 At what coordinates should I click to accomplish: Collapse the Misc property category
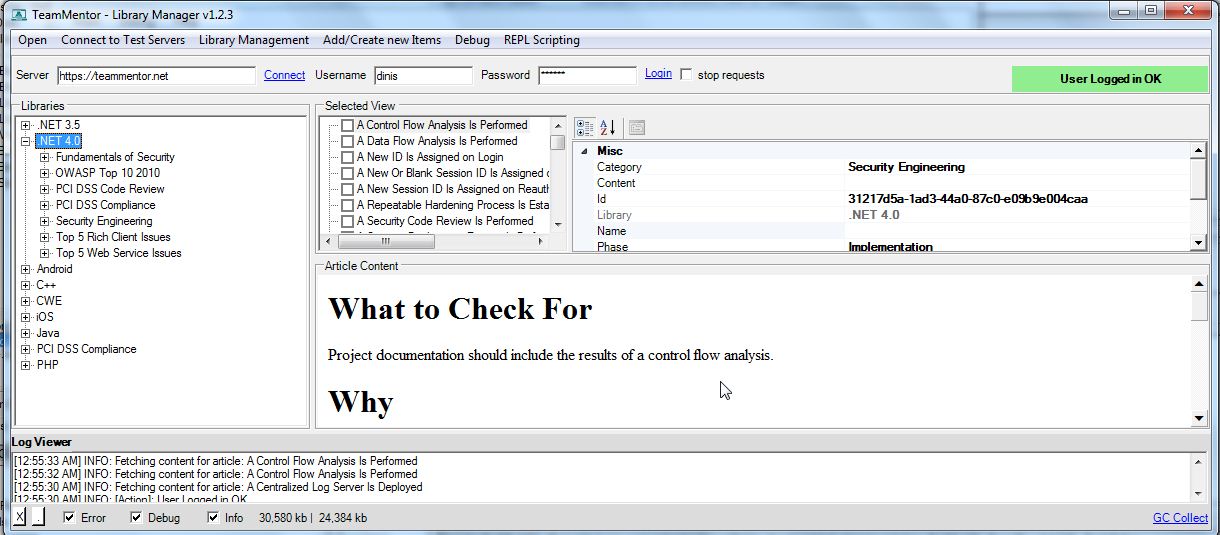tap(585, 151)
